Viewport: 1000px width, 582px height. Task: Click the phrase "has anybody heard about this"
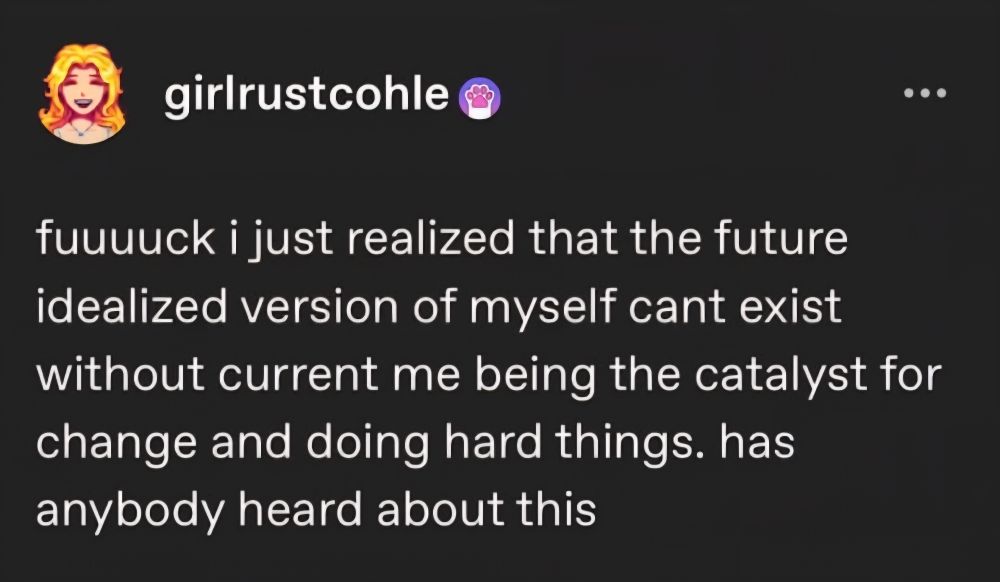(x=415, y=476)
